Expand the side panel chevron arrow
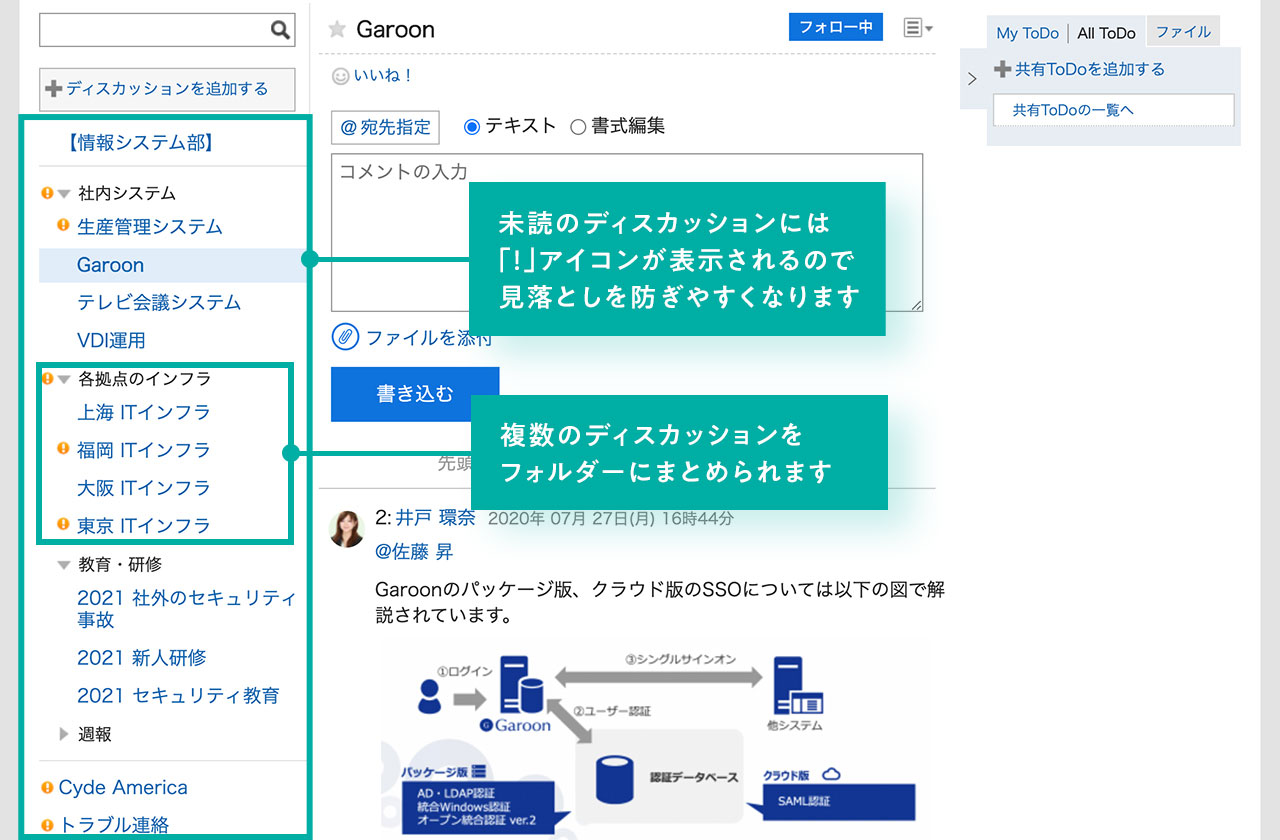Viewport: 1280px width, 840px height. pyautogui.click(x=972, y=78)
